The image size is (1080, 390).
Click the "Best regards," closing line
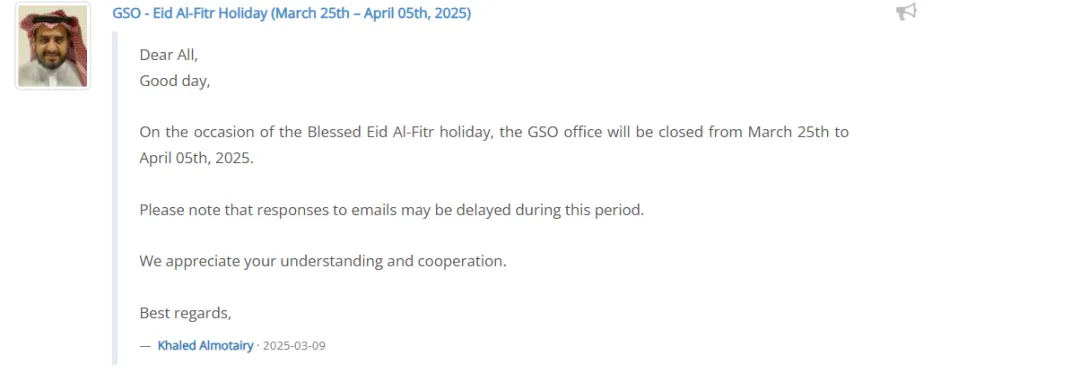[185, 313]
